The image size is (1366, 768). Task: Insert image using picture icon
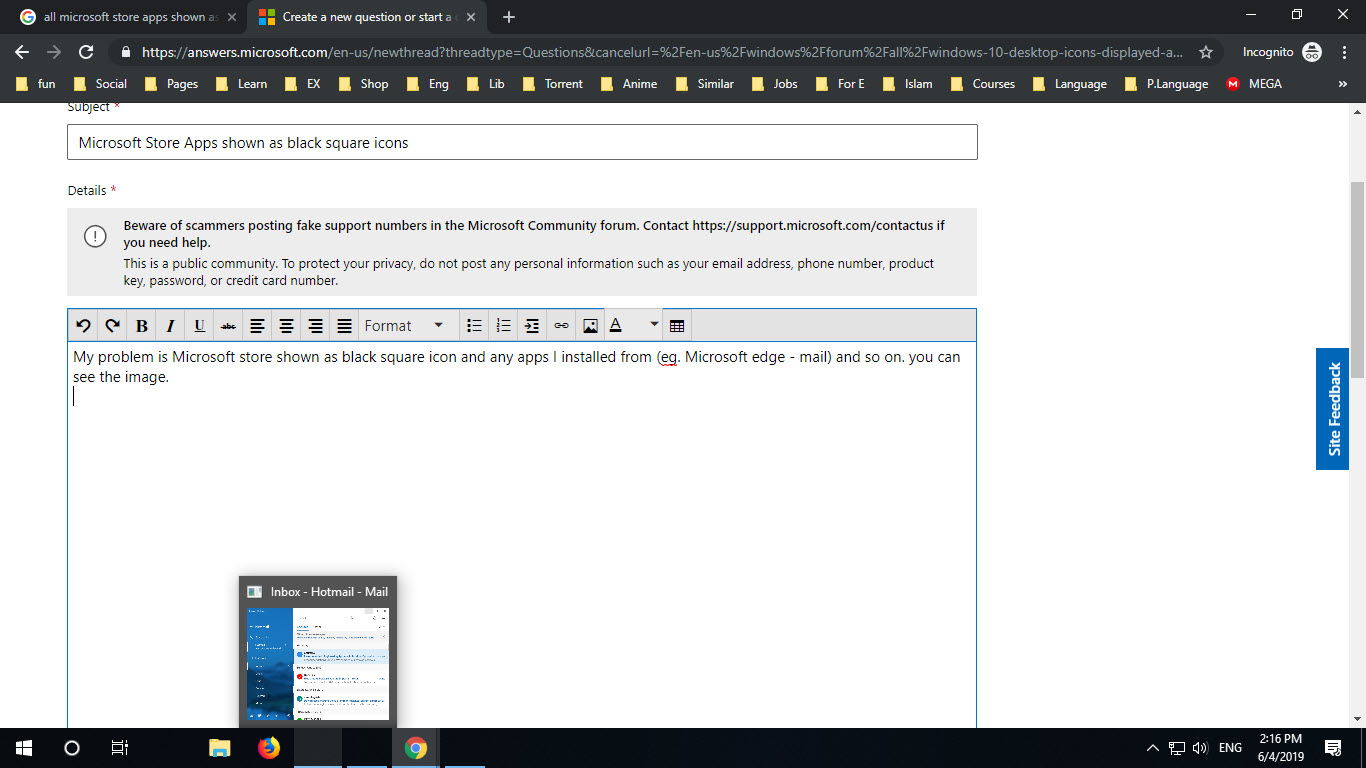(591, 326)
